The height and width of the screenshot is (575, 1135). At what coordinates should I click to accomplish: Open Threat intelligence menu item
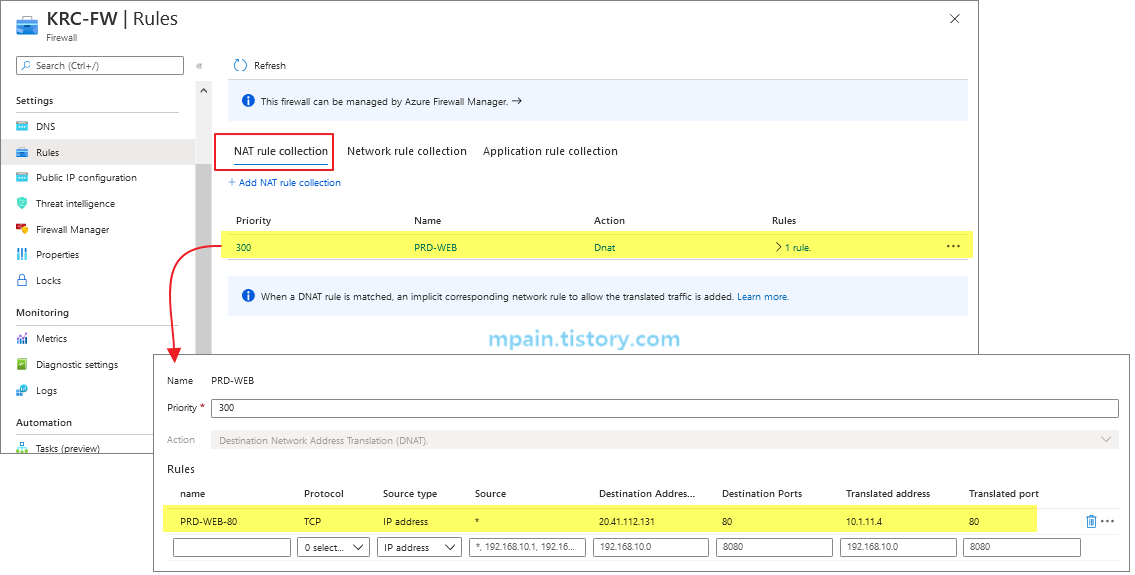tap(75, 204)
